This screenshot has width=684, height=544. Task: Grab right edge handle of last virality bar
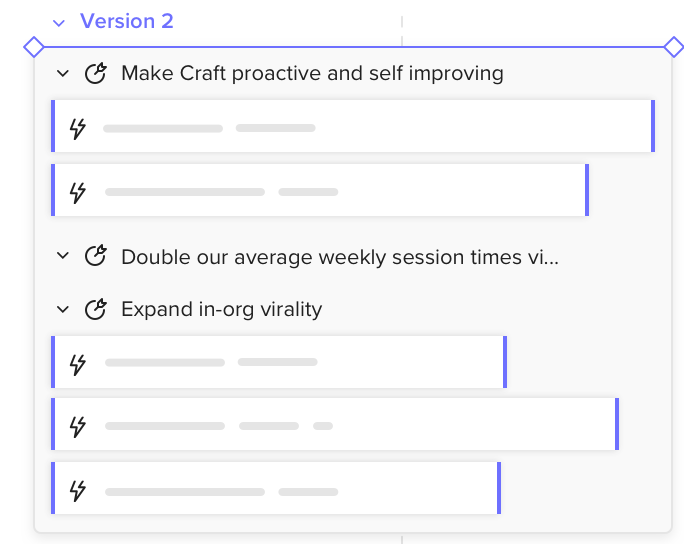click(x=499, y=488)
